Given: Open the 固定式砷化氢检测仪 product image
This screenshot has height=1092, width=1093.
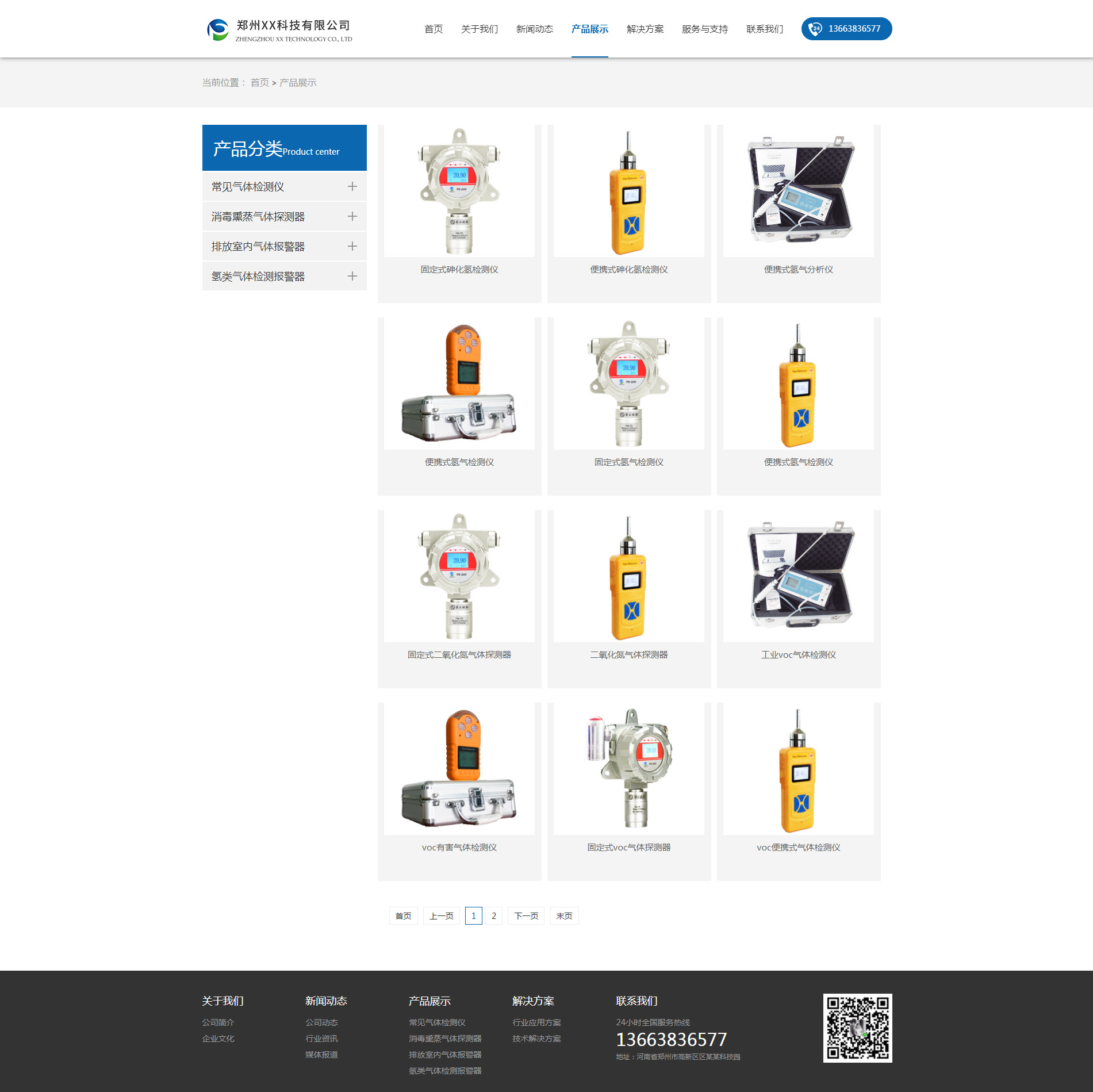Looking at the screenshot, I should click(459, 191).
